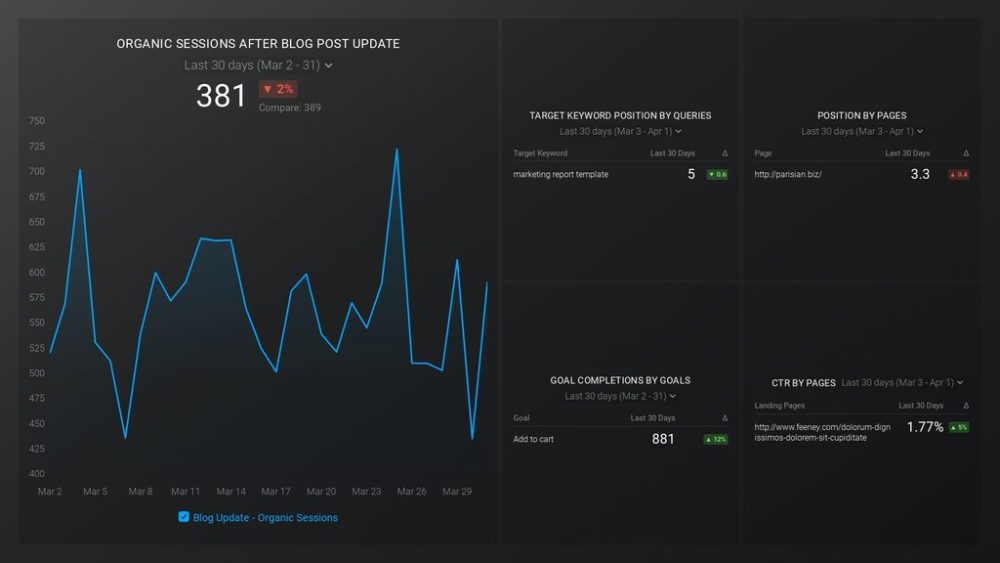Click the Organic Sessions After Blog Post Update title
Screen dimensions: 1000x563
258,44
